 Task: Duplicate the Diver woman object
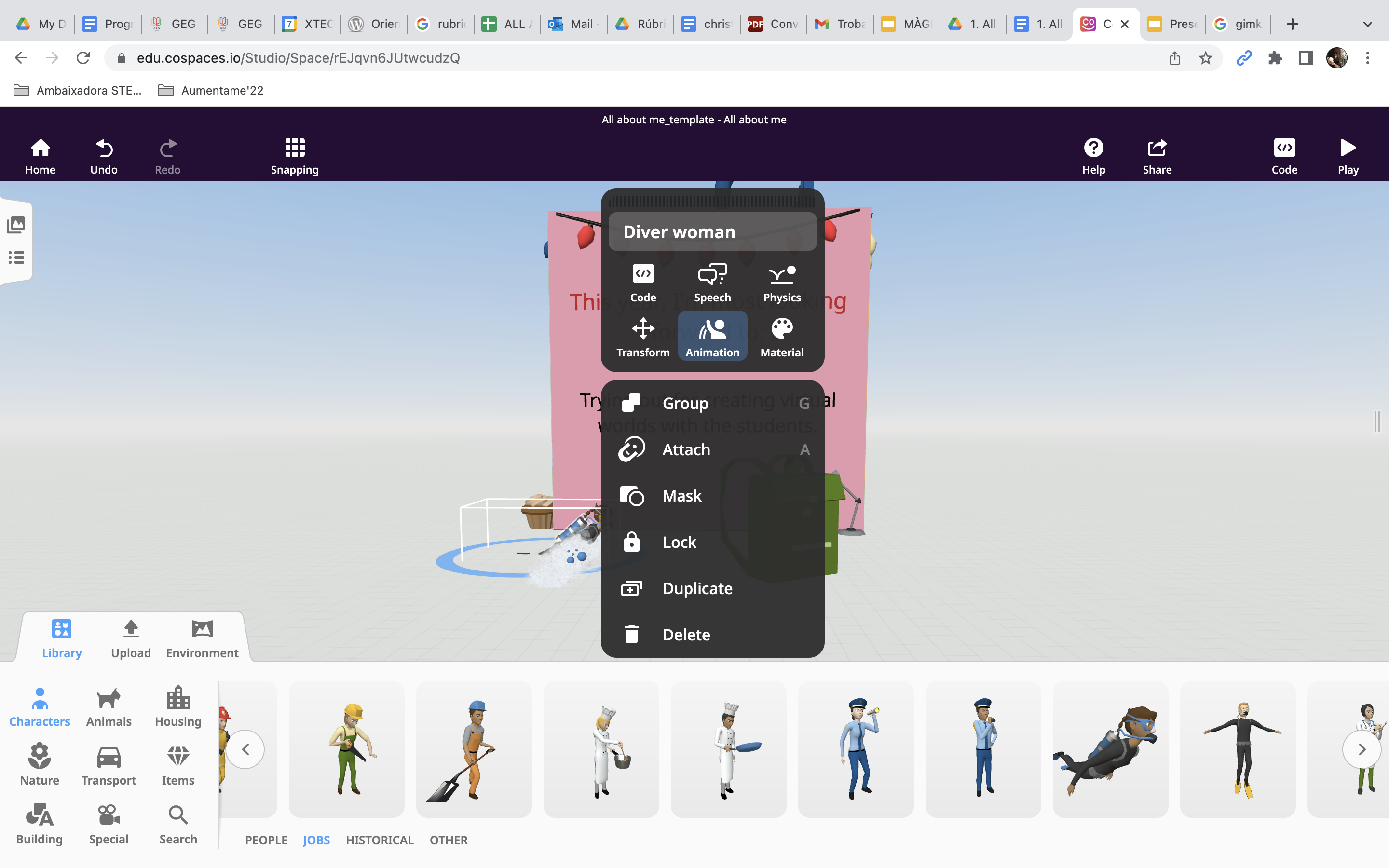pos(712,588)
